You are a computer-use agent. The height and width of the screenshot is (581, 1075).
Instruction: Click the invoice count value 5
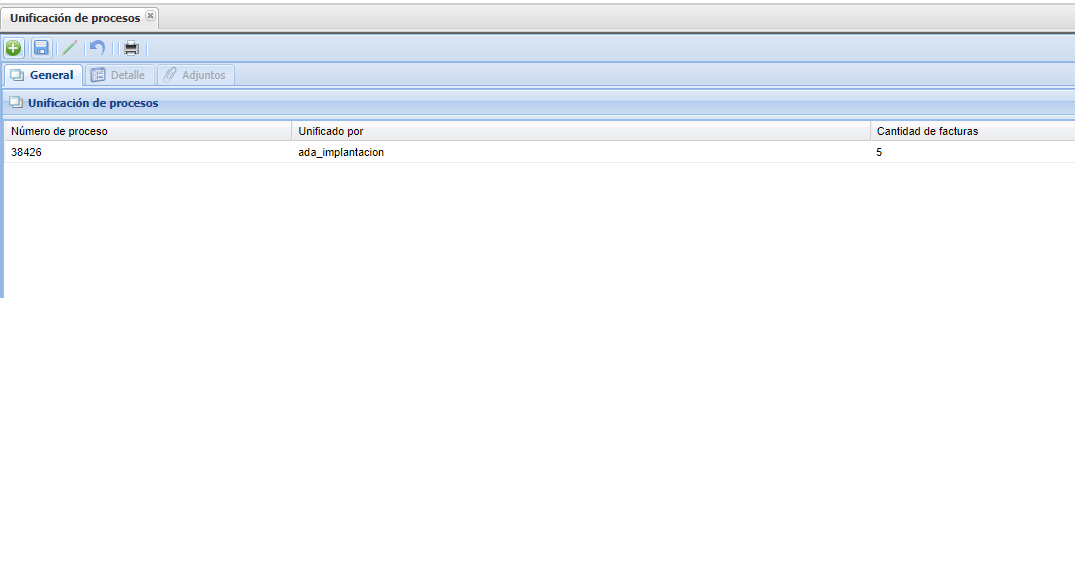[879, 152]
